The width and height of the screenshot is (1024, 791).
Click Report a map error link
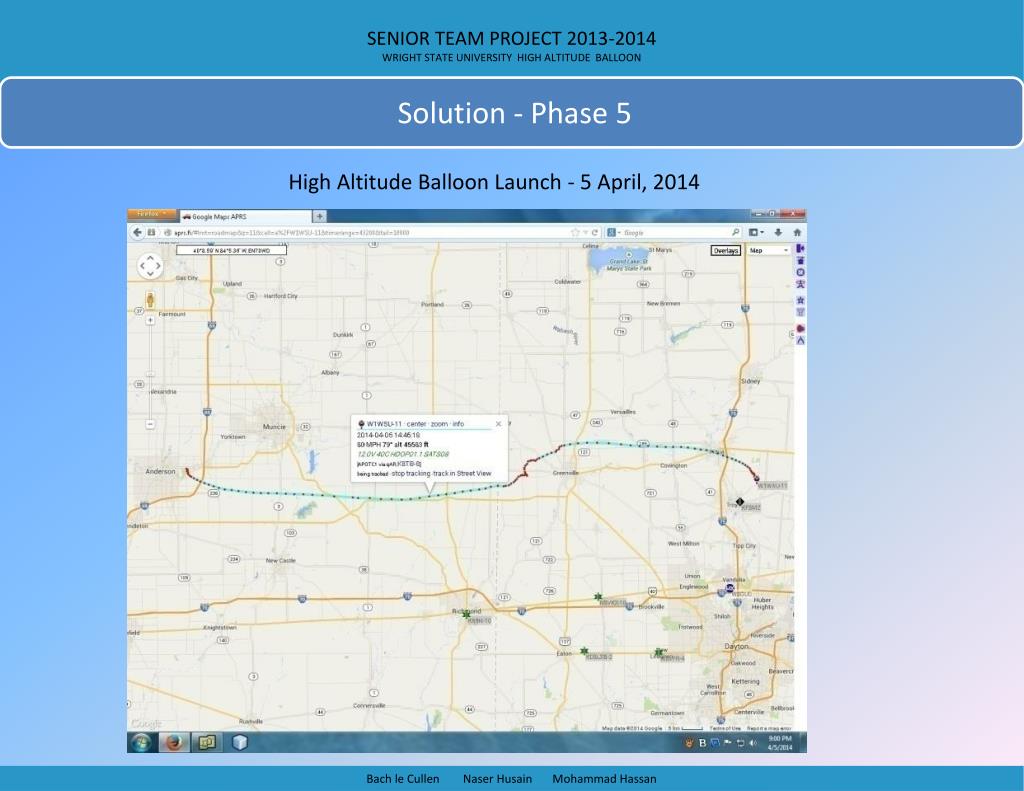click(769, 728)
